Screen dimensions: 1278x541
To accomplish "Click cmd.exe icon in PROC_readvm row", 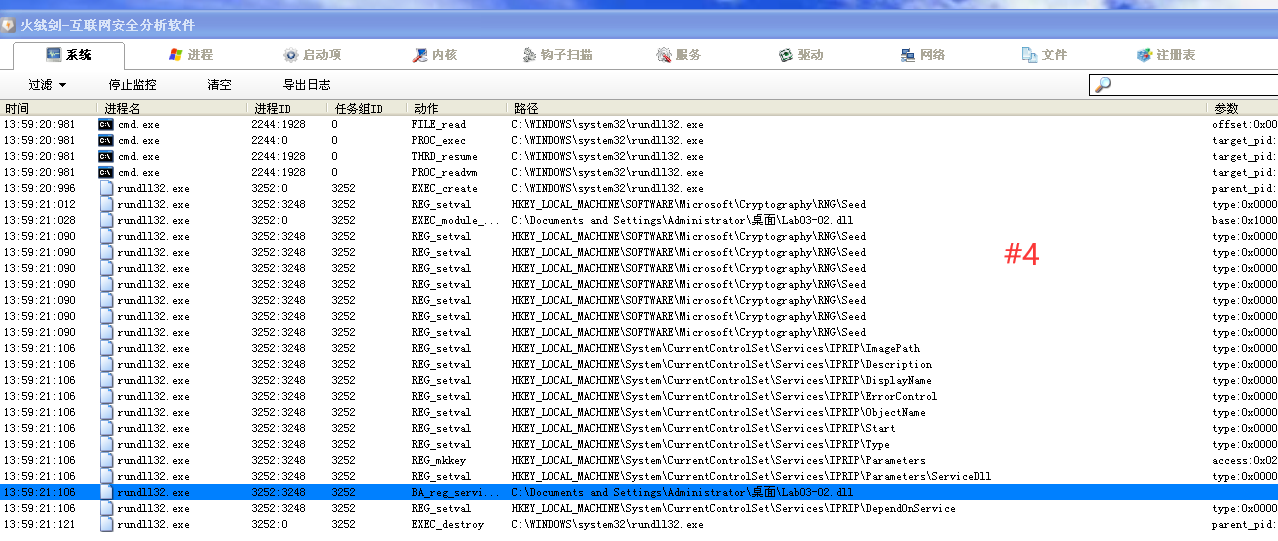I will (105, 173).
